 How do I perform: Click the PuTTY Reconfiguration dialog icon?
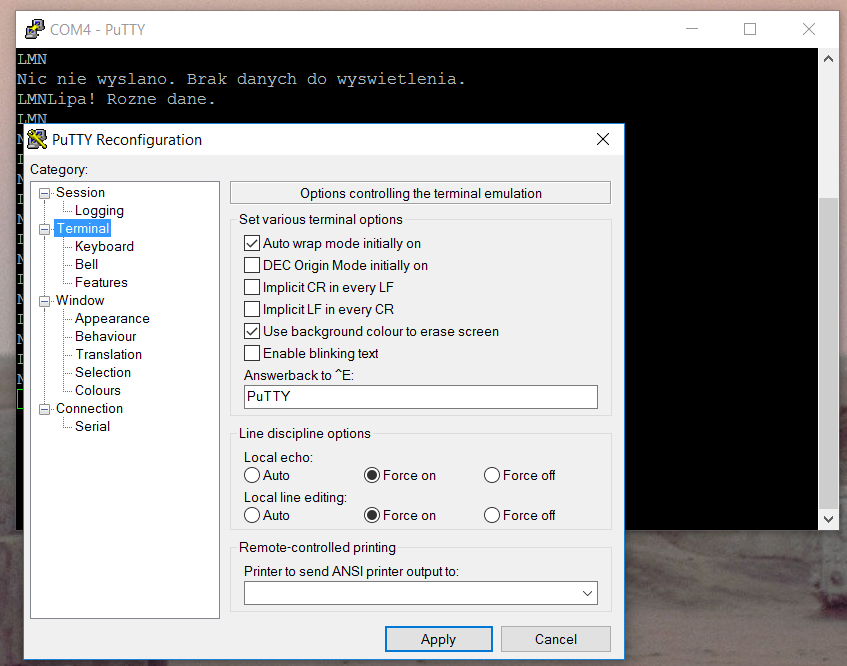(37, 139)
